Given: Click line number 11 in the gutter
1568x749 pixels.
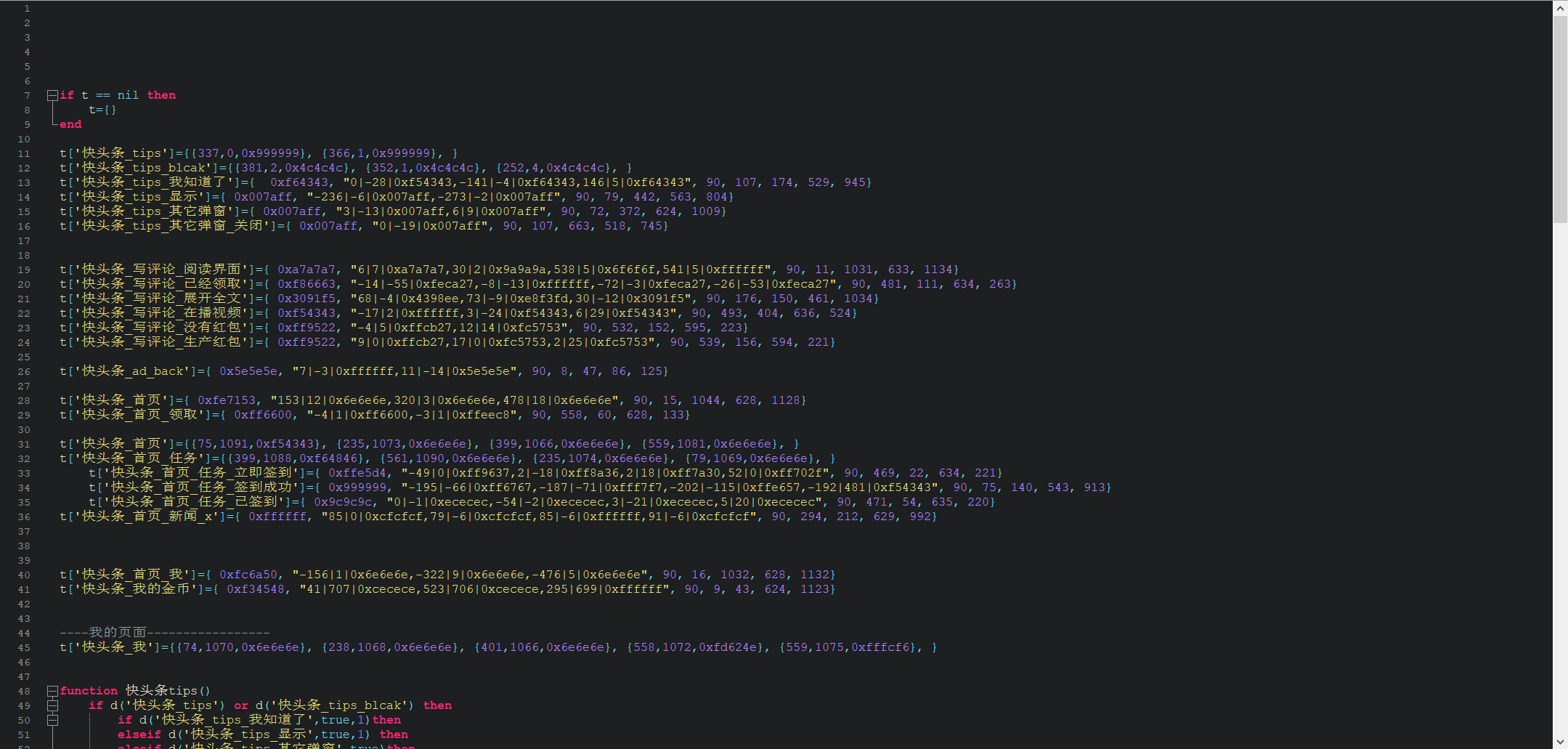Looking at the screenshot, I should pyautogui.click(x=24, y=153).
